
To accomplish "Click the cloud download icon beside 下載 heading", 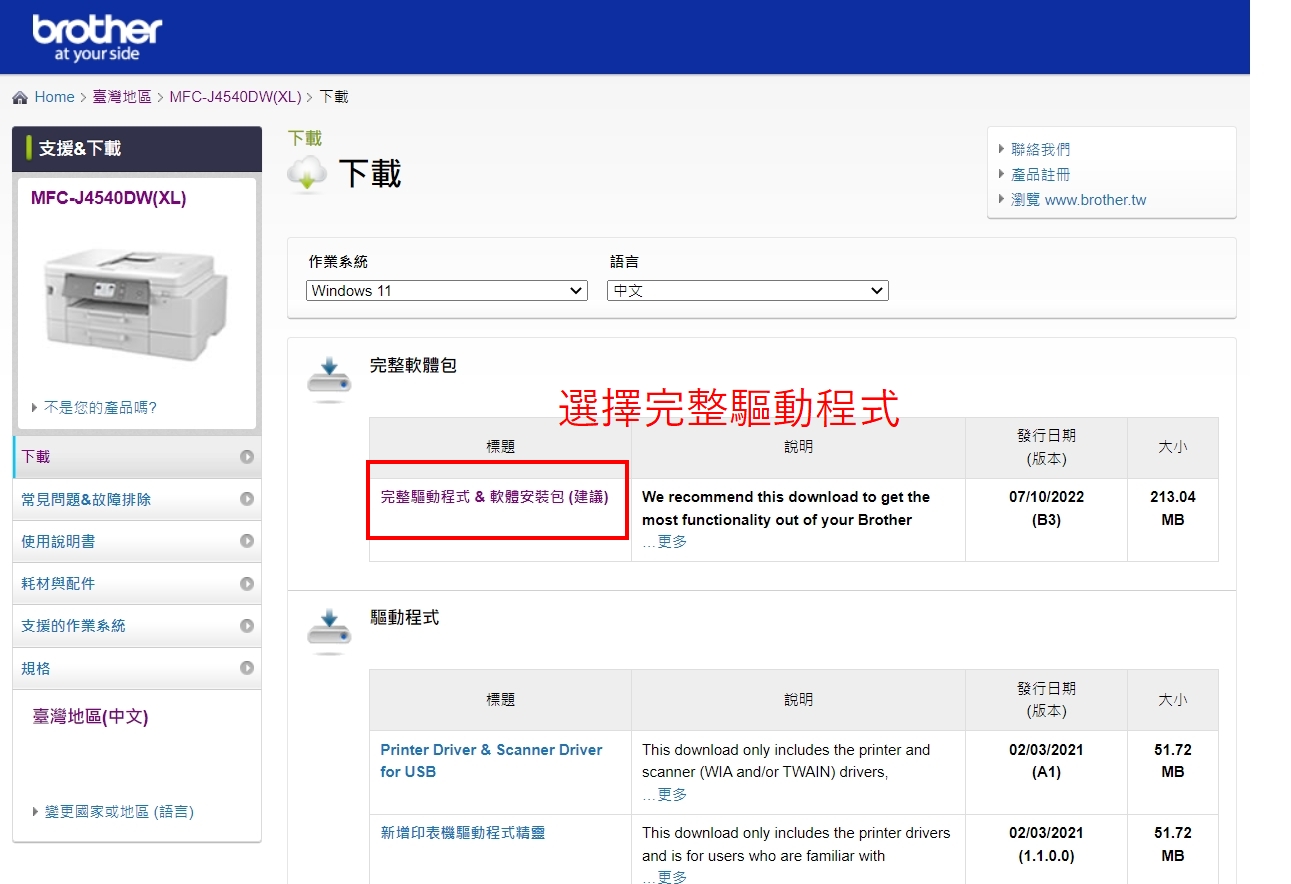I will [307, 174].
